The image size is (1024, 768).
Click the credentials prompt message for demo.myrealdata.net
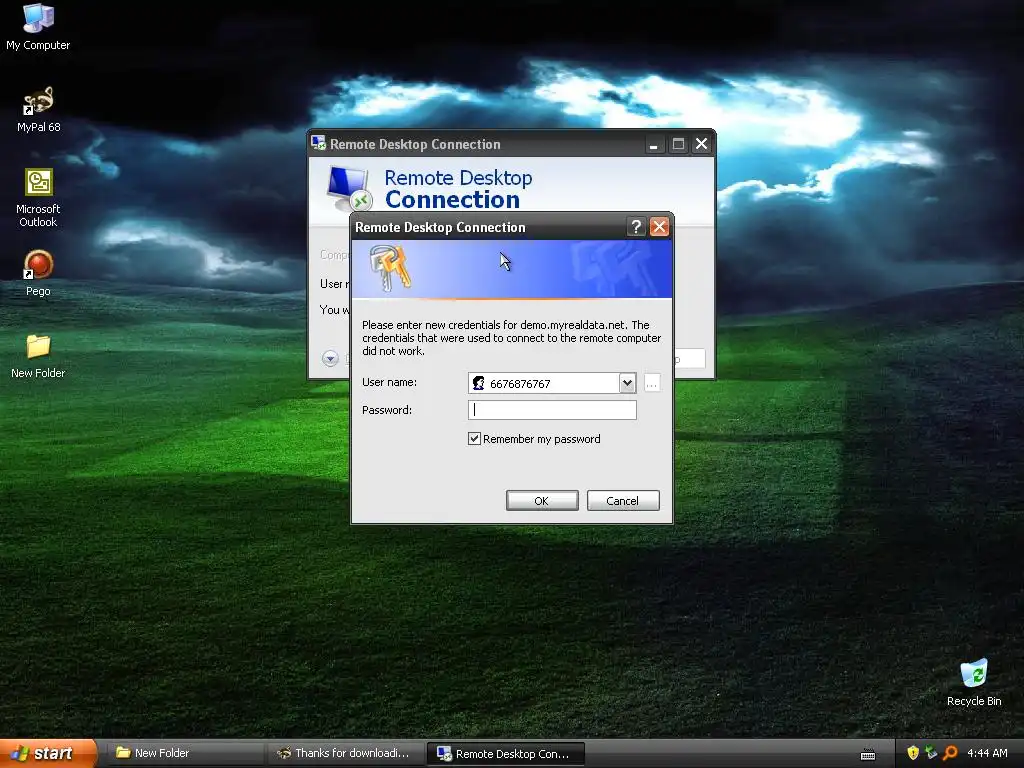(511, 338)
